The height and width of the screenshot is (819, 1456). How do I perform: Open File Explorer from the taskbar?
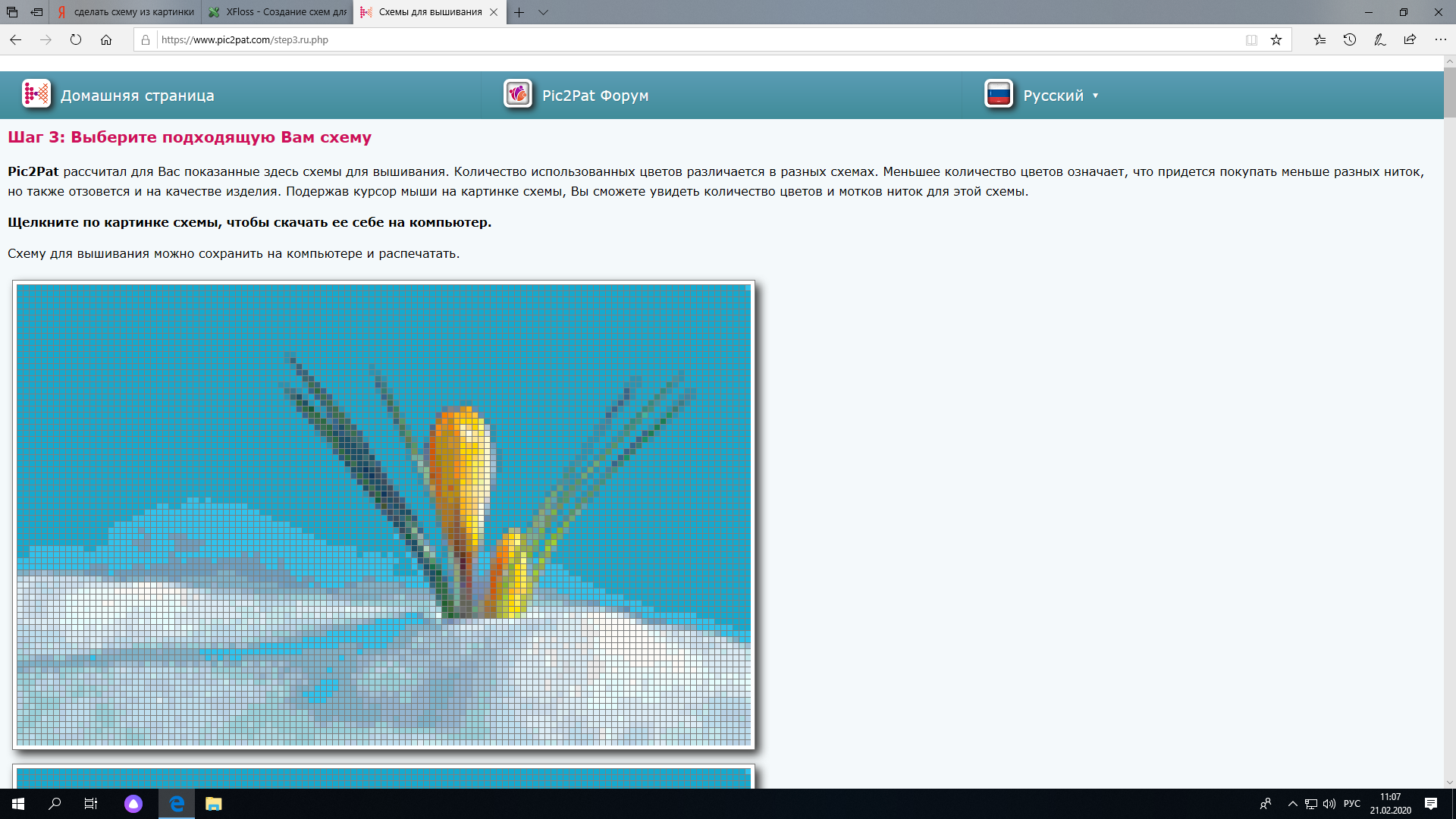(x=213, y=804)
